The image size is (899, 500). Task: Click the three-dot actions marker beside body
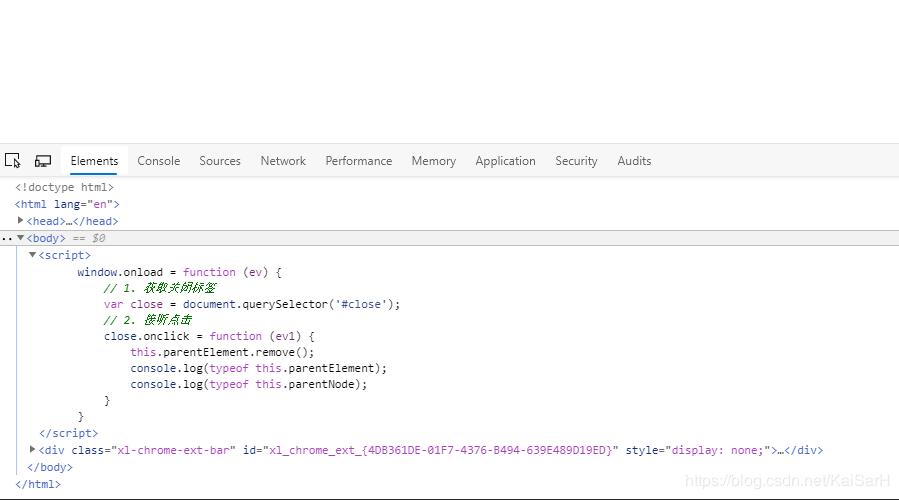point(6,239)
